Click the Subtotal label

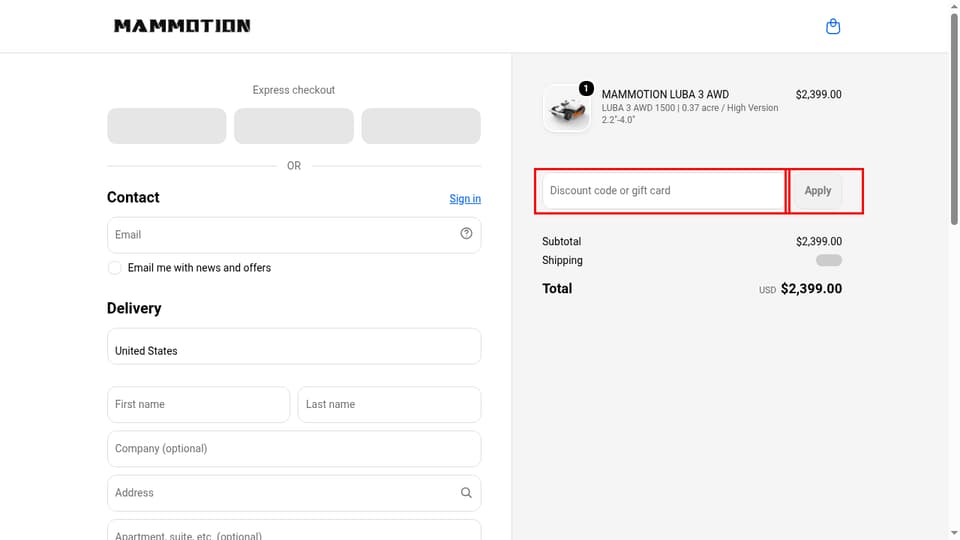point(561,241)
